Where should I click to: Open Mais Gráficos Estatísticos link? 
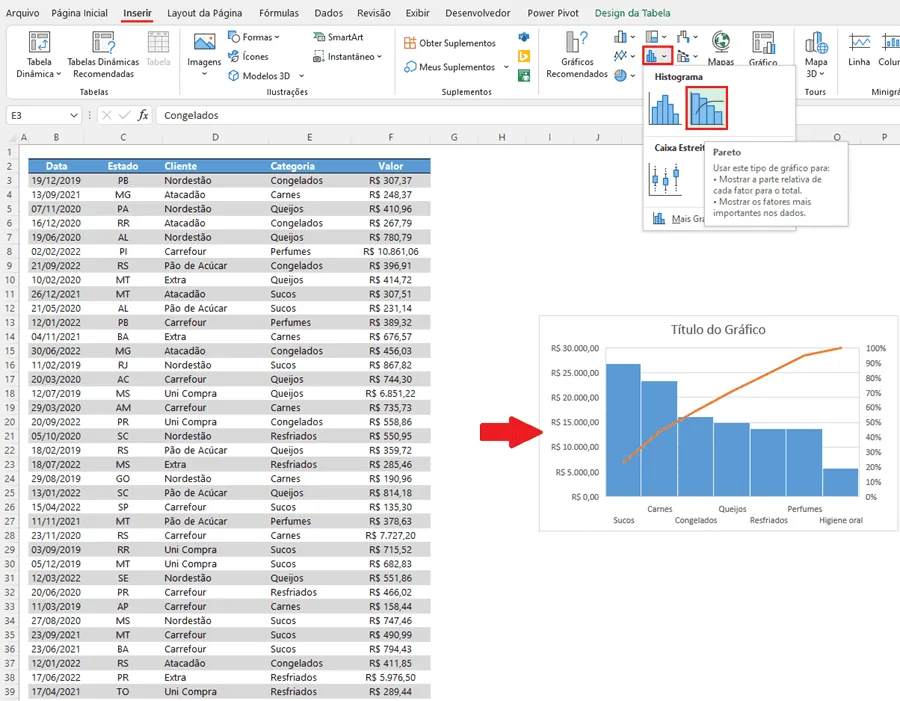pos(678,219)
